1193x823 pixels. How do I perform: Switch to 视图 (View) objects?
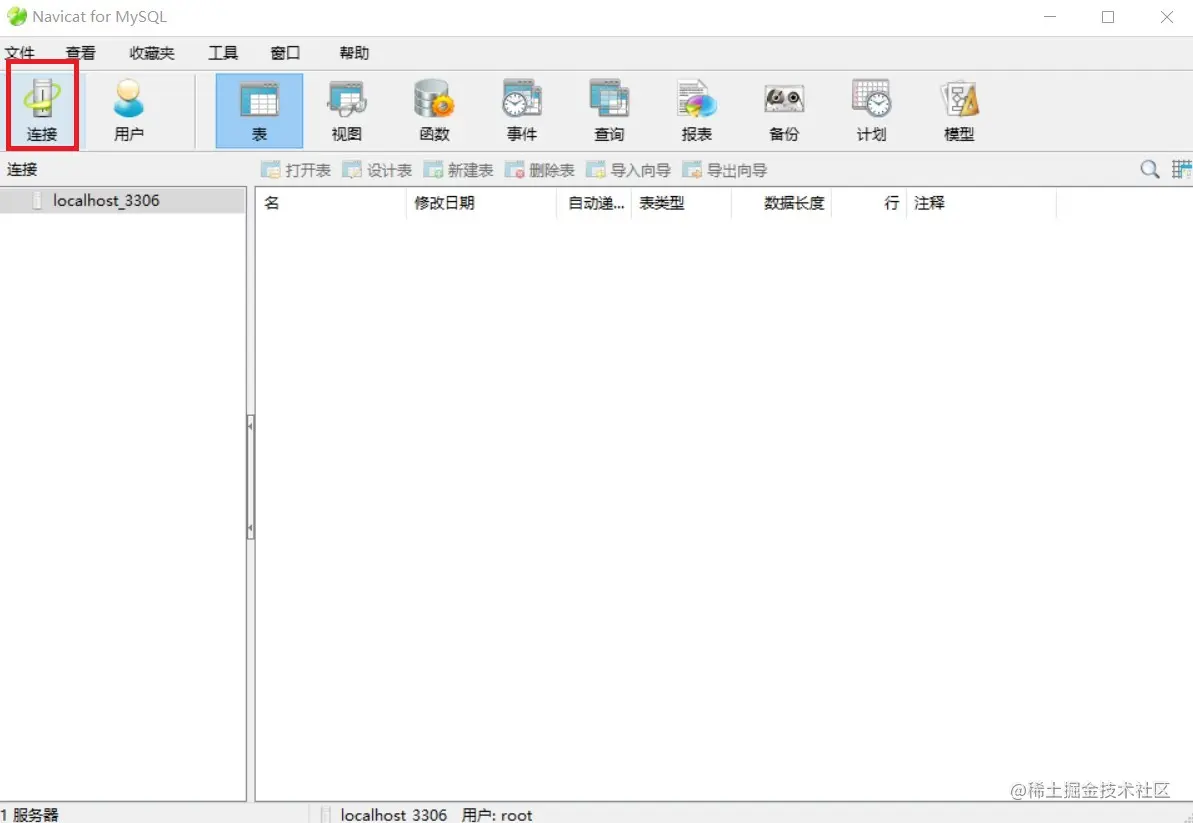(347, 110)
